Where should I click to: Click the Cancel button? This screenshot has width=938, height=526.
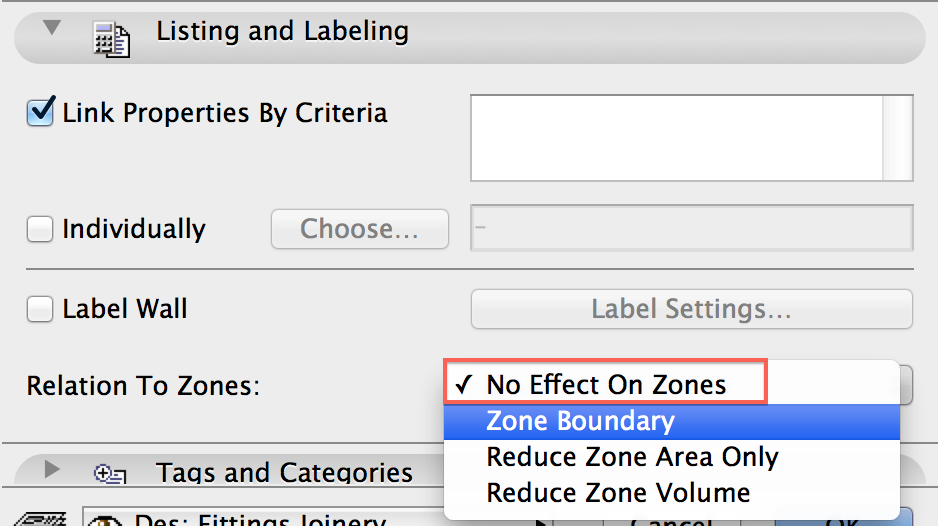click(x=670, y=518)
